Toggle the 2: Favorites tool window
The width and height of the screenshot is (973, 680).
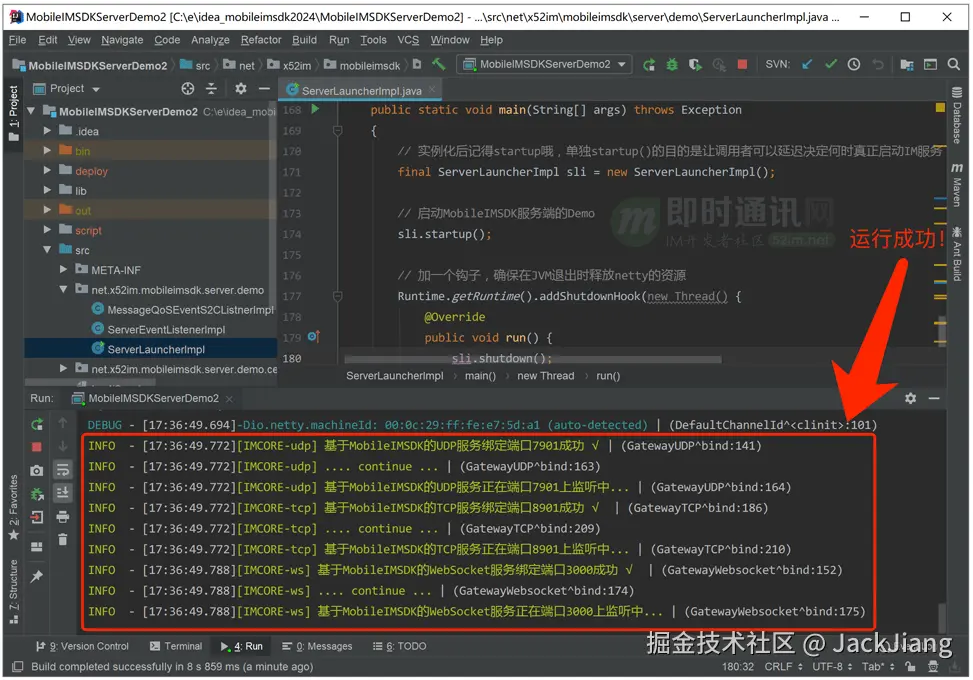click(x=13, y=508)
